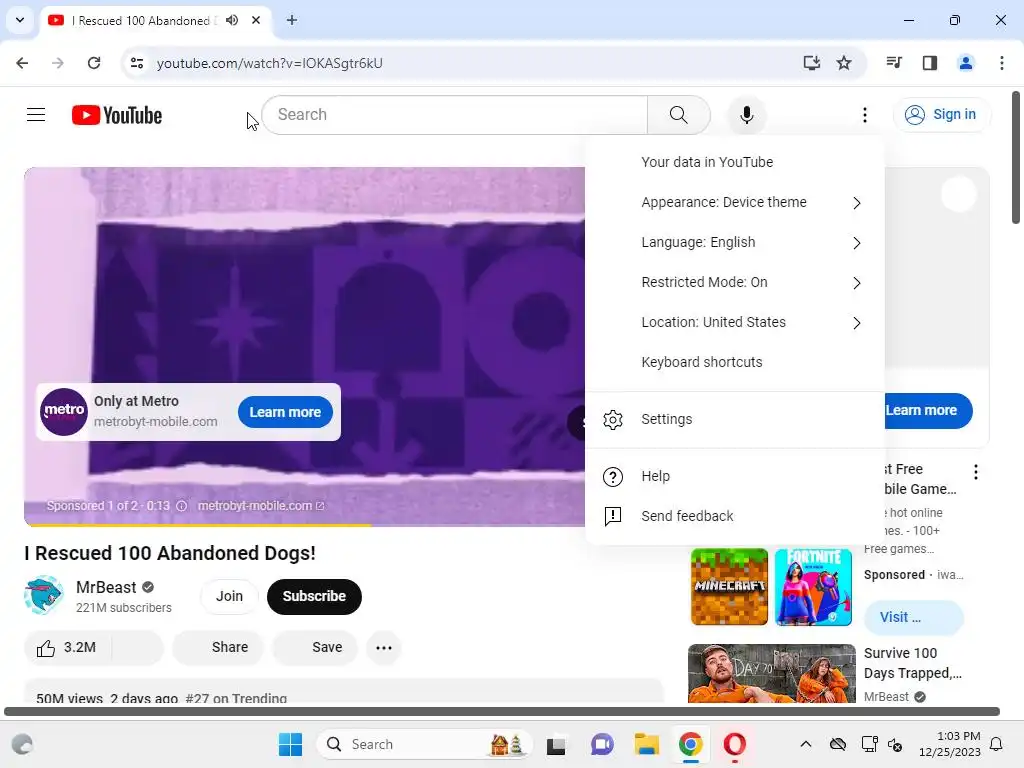Open a new tab

292,20
